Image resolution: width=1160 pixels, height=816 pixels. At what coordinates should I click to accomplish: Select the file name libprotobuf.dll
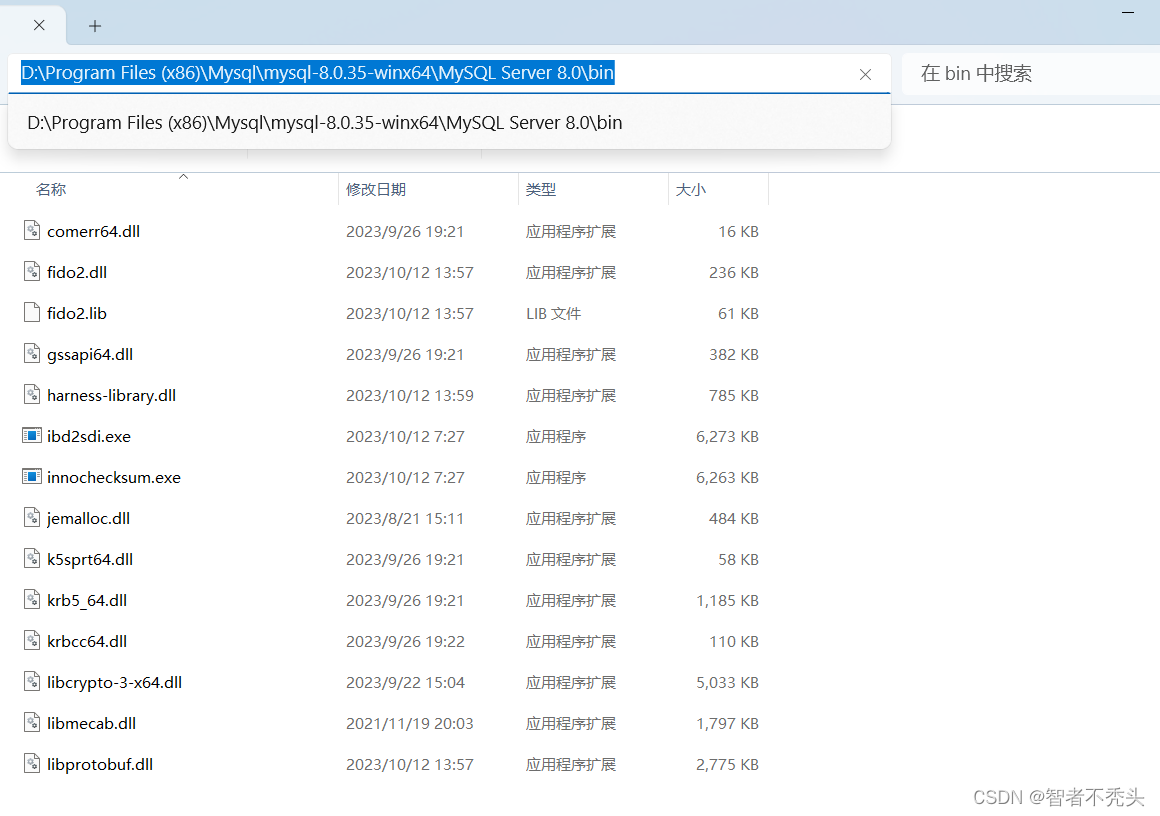(100, 765)
